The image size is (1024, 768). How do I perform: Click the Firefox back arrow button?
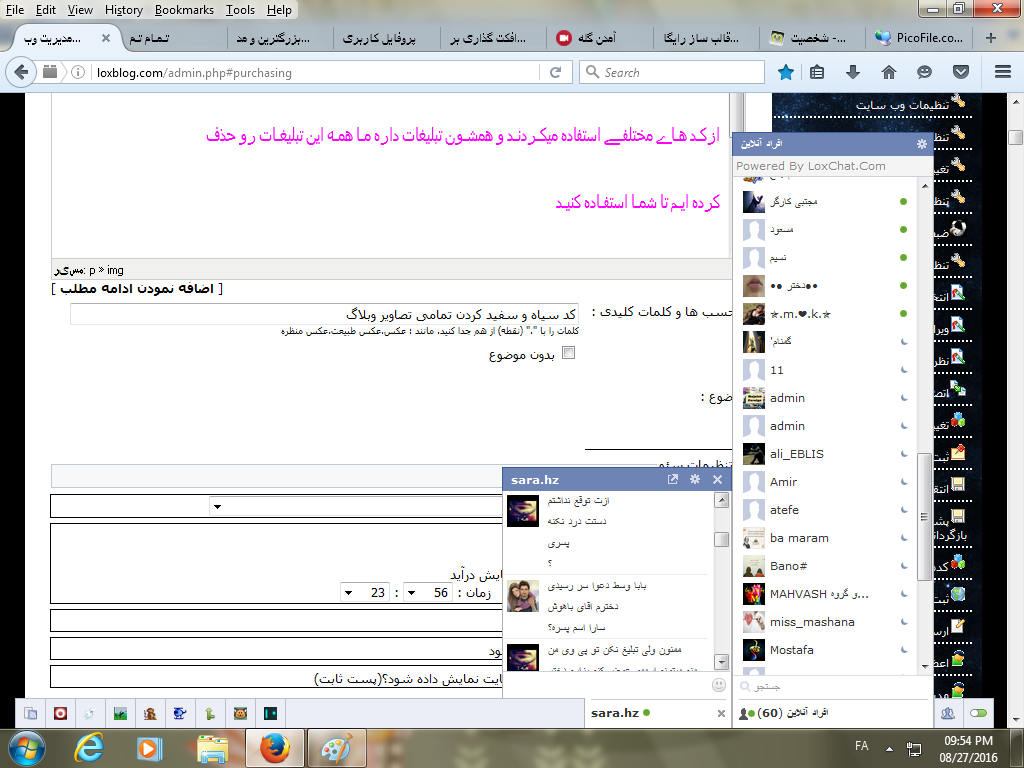[21, 72]
